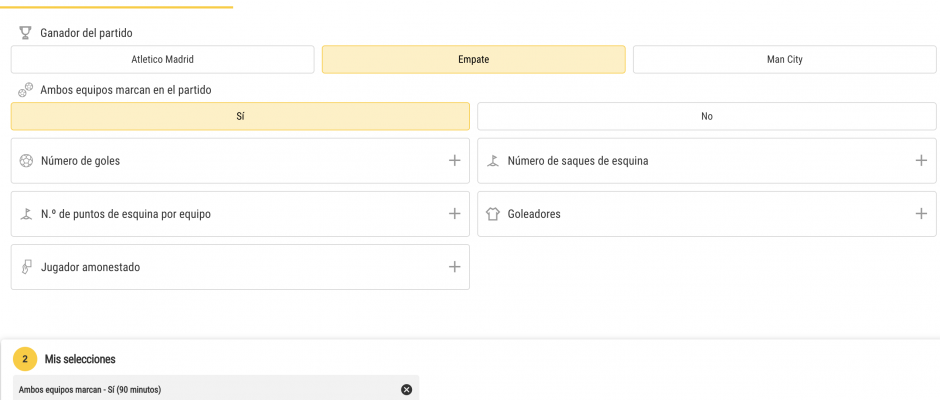Click the trophy icon beside Ganador del partido
The width and height of the screenshot is (940, 400).
pos(25,33)
